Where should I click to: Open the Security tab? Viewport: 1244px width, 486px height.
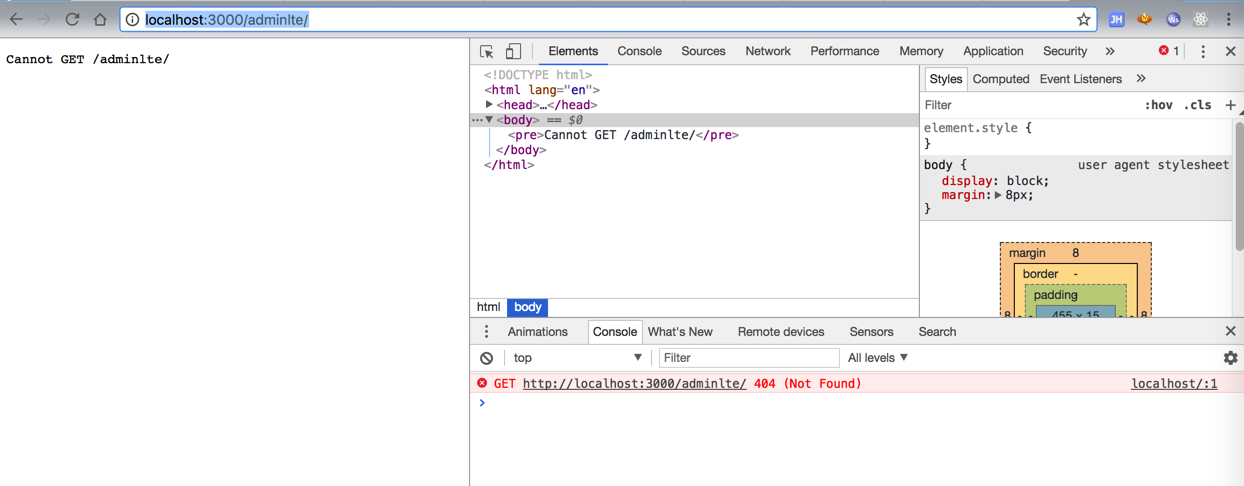[x=1065, y=51]
